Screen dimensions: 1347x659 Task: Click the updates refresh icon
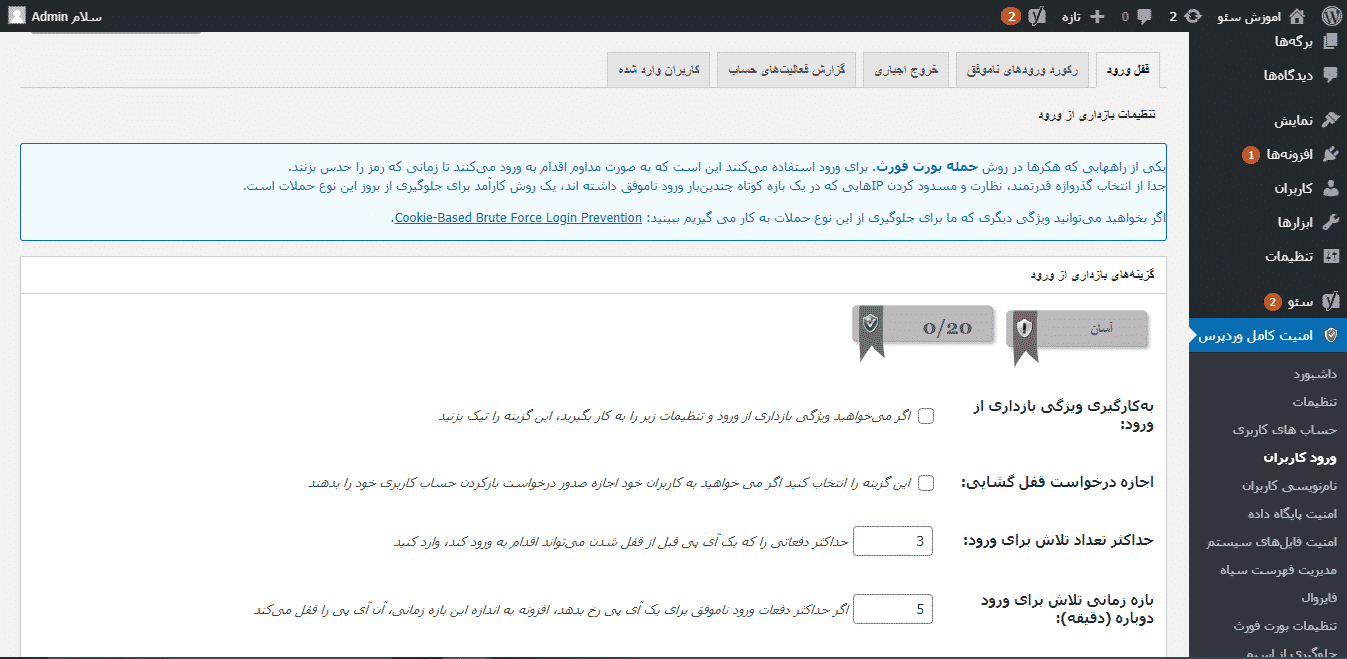click(x=1194, y=16)
